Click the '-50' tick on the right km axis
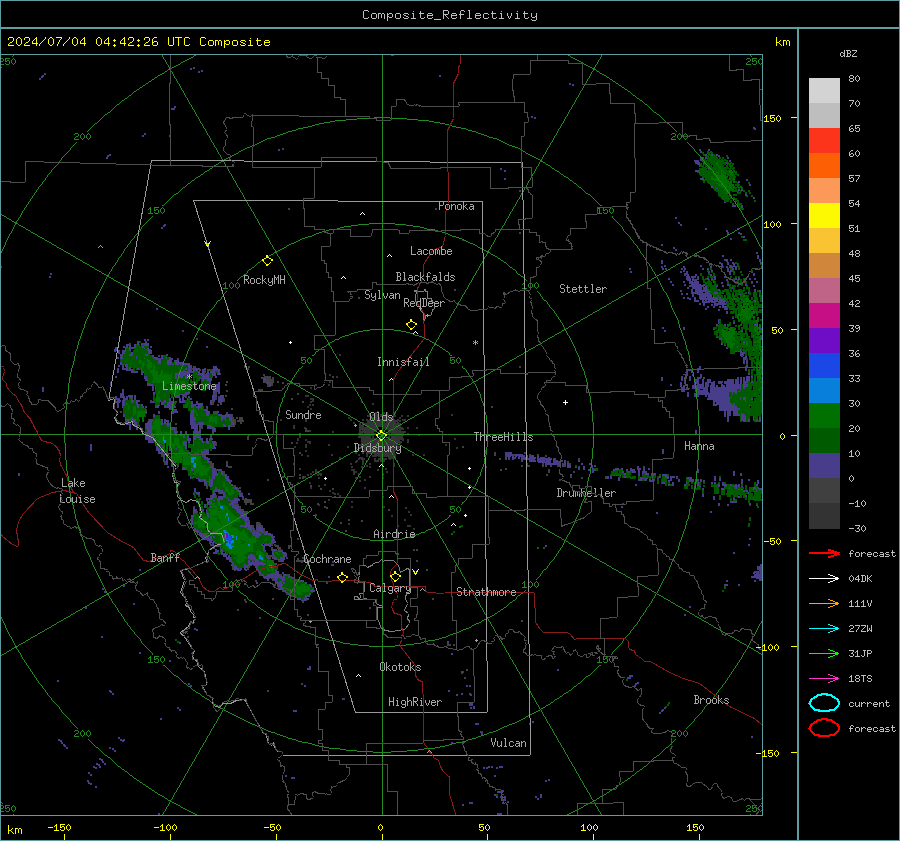 pos(771,541)
